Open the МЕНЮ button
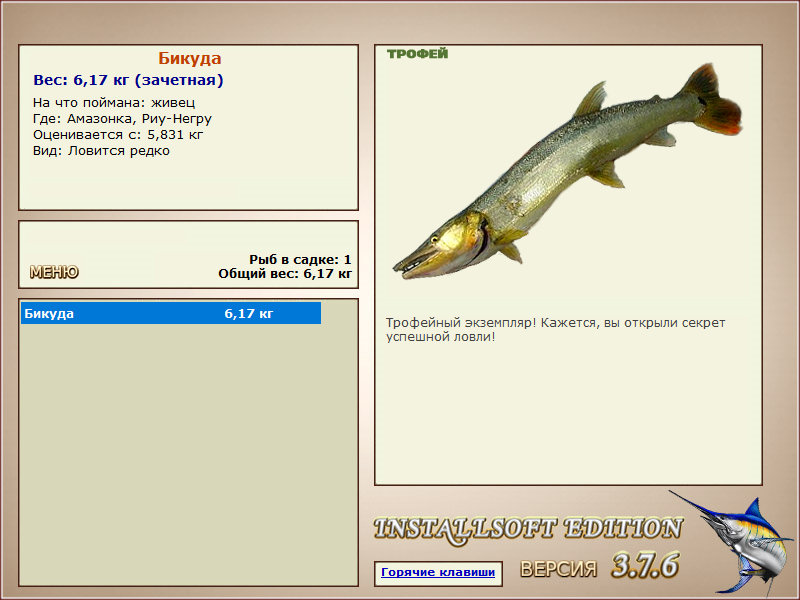This screenshot has width=800, height=600. click(x=54, y=272)
